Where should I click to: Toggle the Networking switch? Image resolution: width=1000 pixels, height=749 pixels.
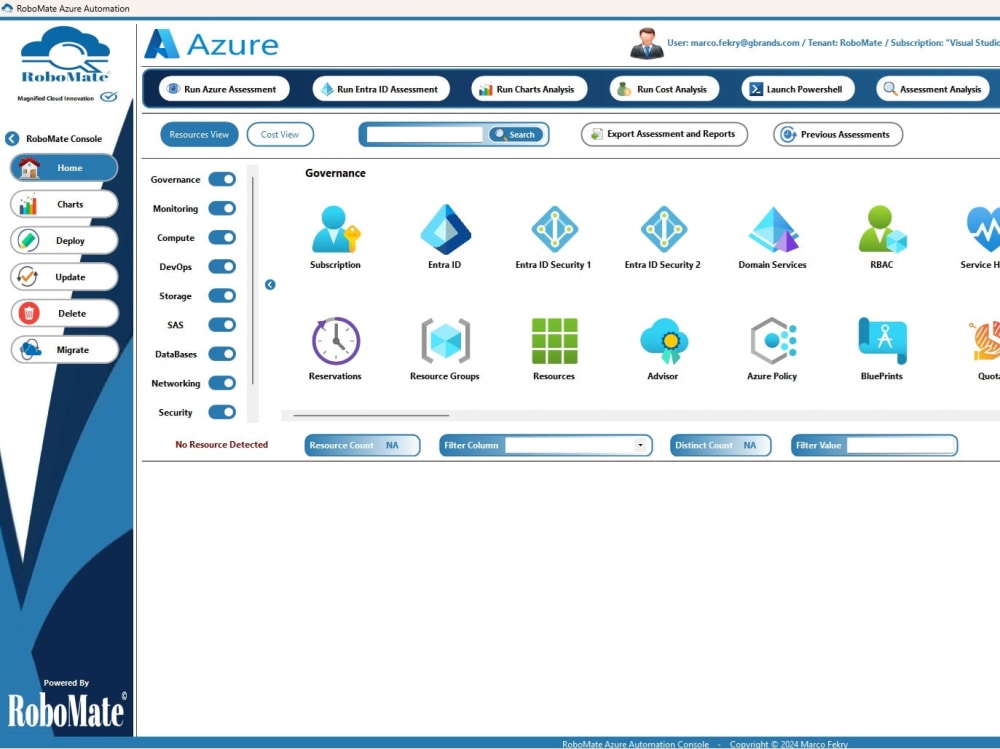click(x=222, y=383)
